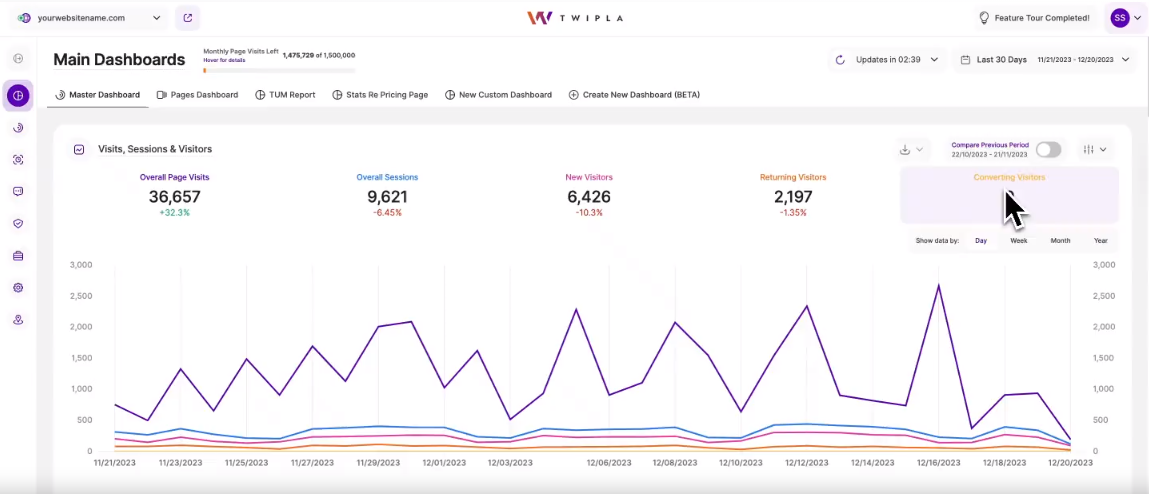
Task: Open the settings gear in sidebar
Action: point(18,288)
